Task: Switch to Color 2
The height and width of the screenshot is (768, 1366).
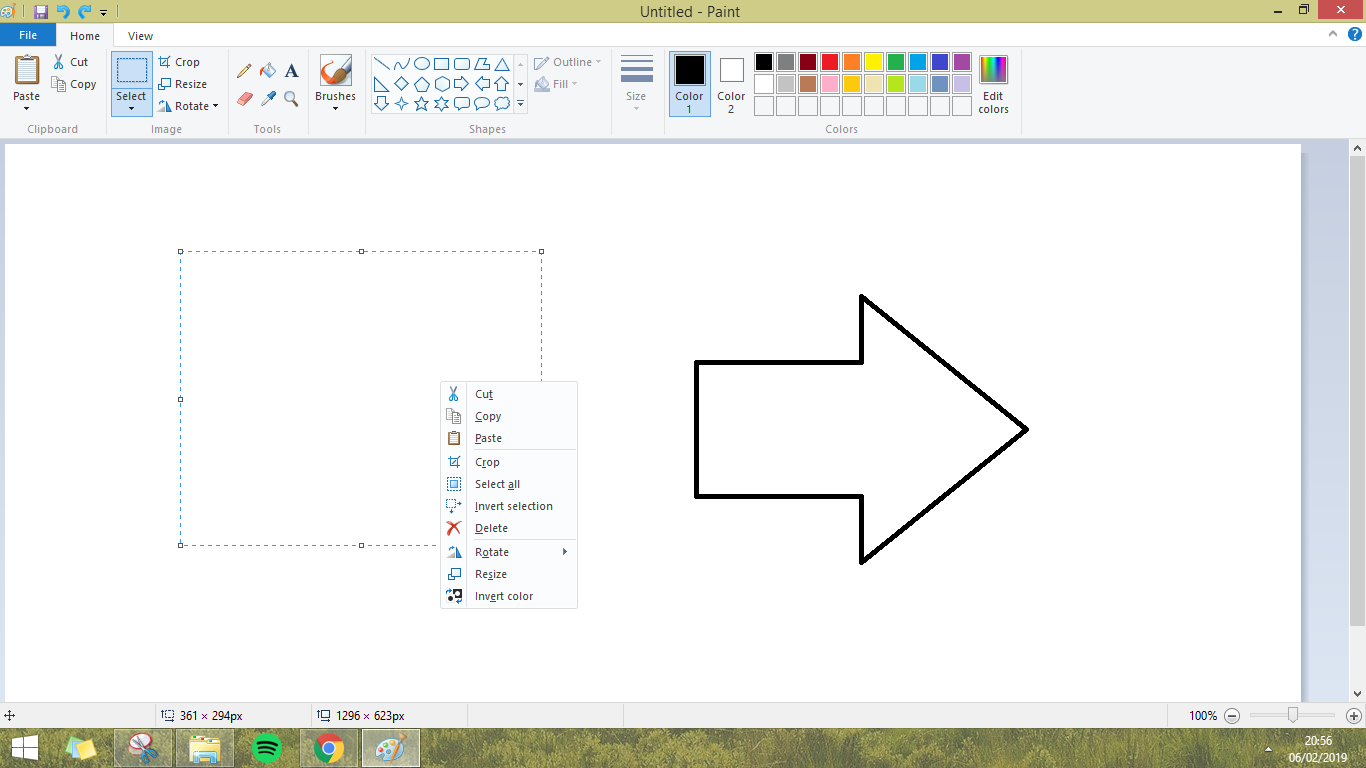Action: click(x=731, y=84)
